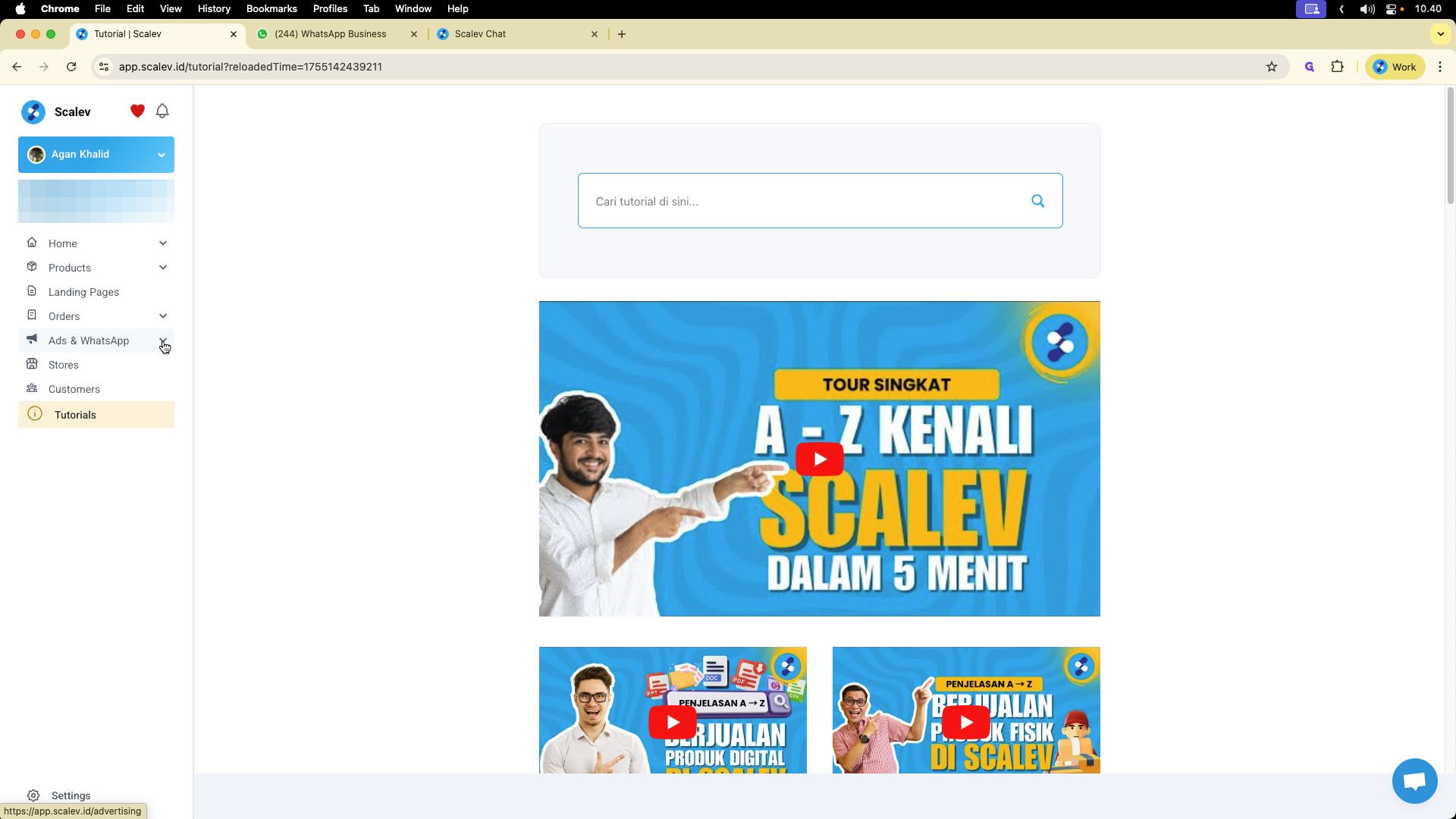This screenshot has height=819, width=1456.
Task: Expand the Orders submenu chevron
Action: (163, 316)
